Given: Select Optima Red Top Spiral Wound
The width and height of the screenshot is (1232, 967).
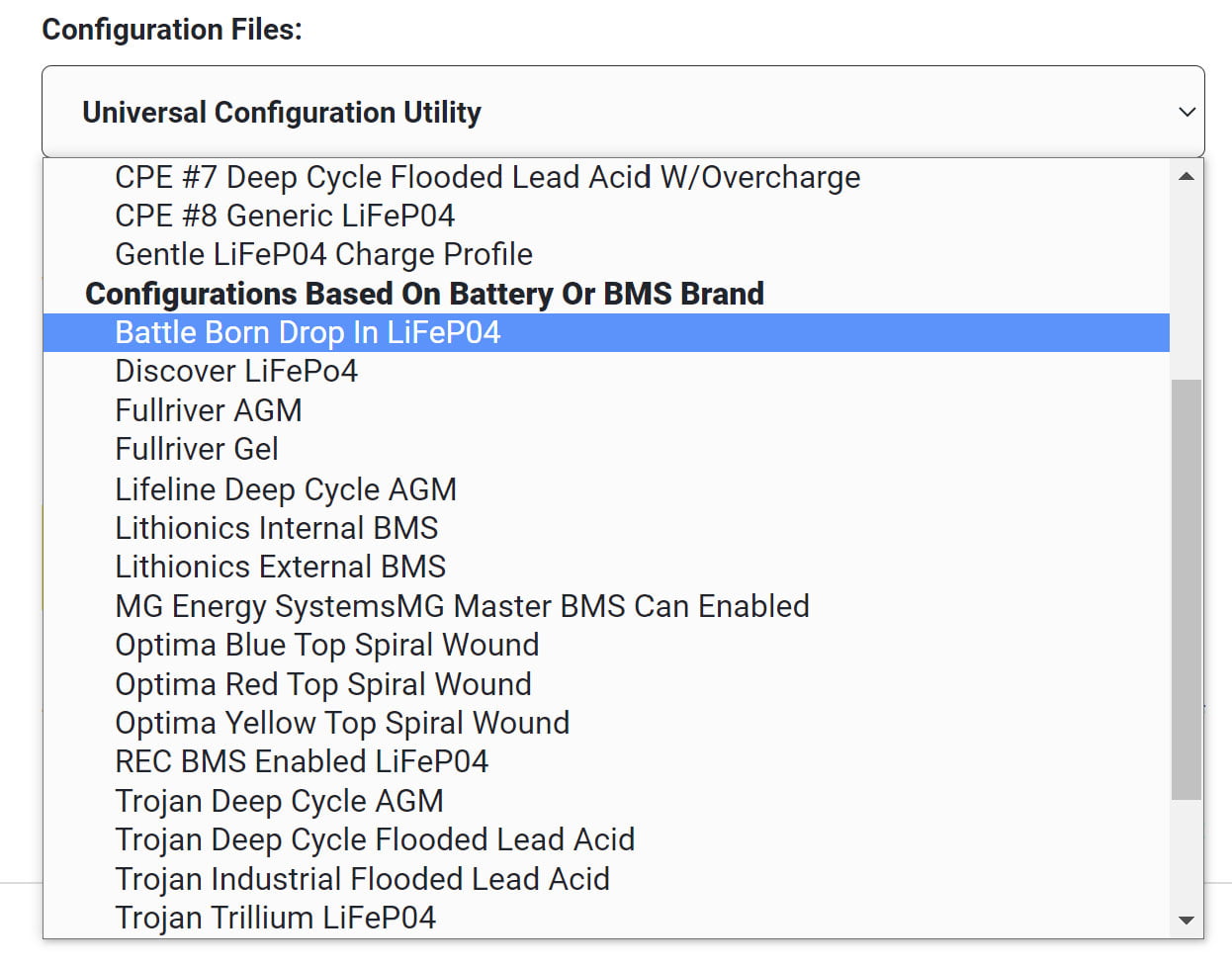Looking at the screenshot, I should tap(606, 683).
